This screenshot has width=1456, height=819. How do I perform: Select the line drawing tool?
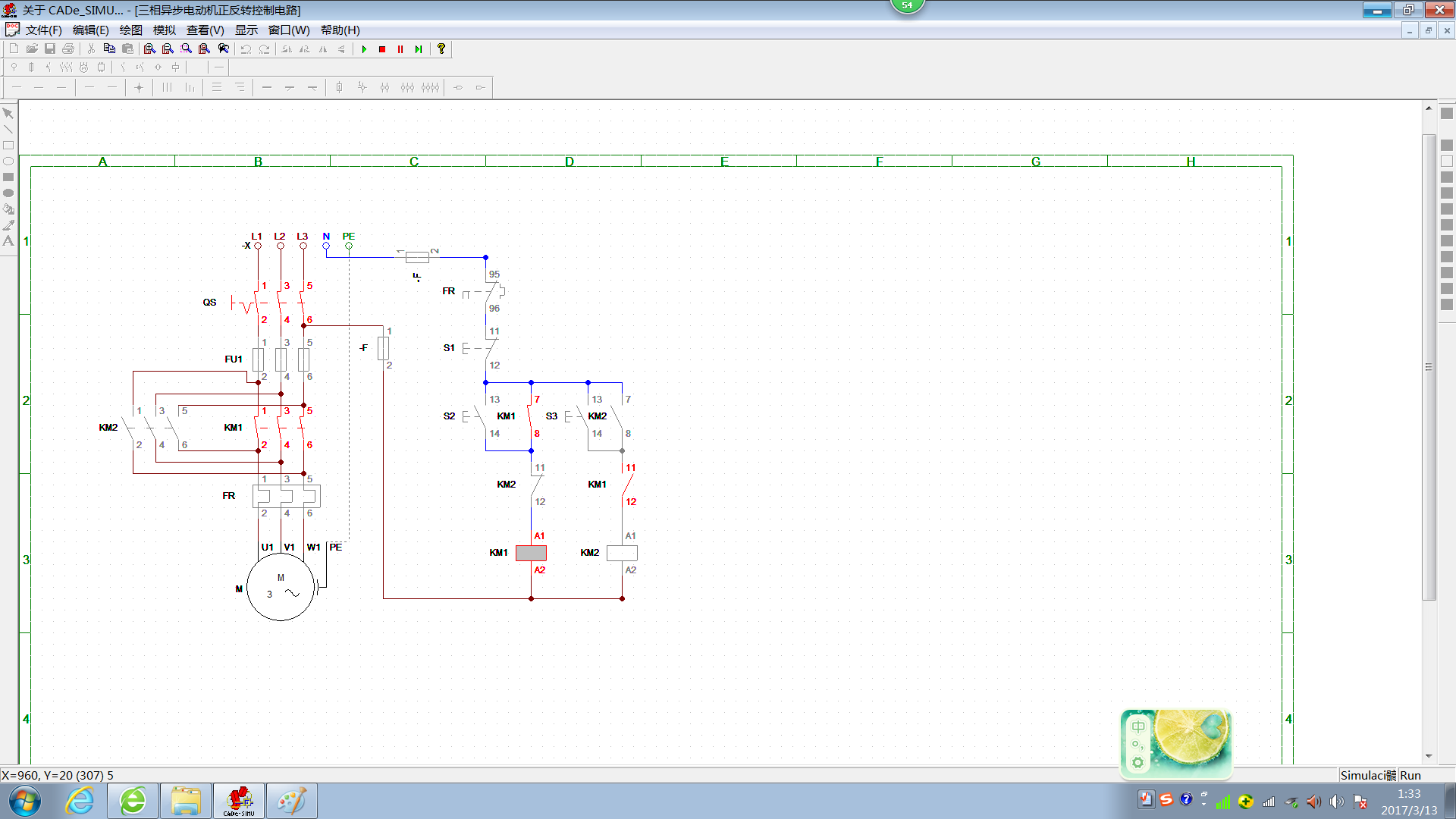8,129
